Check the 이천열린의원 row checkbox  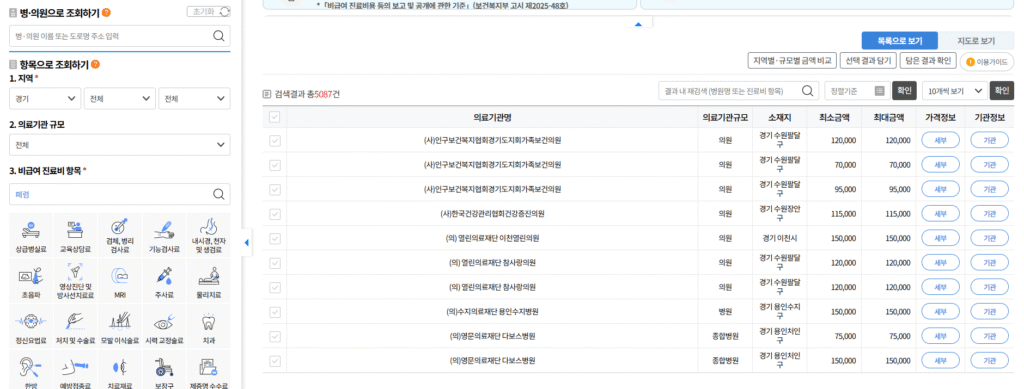pos(274,238)
